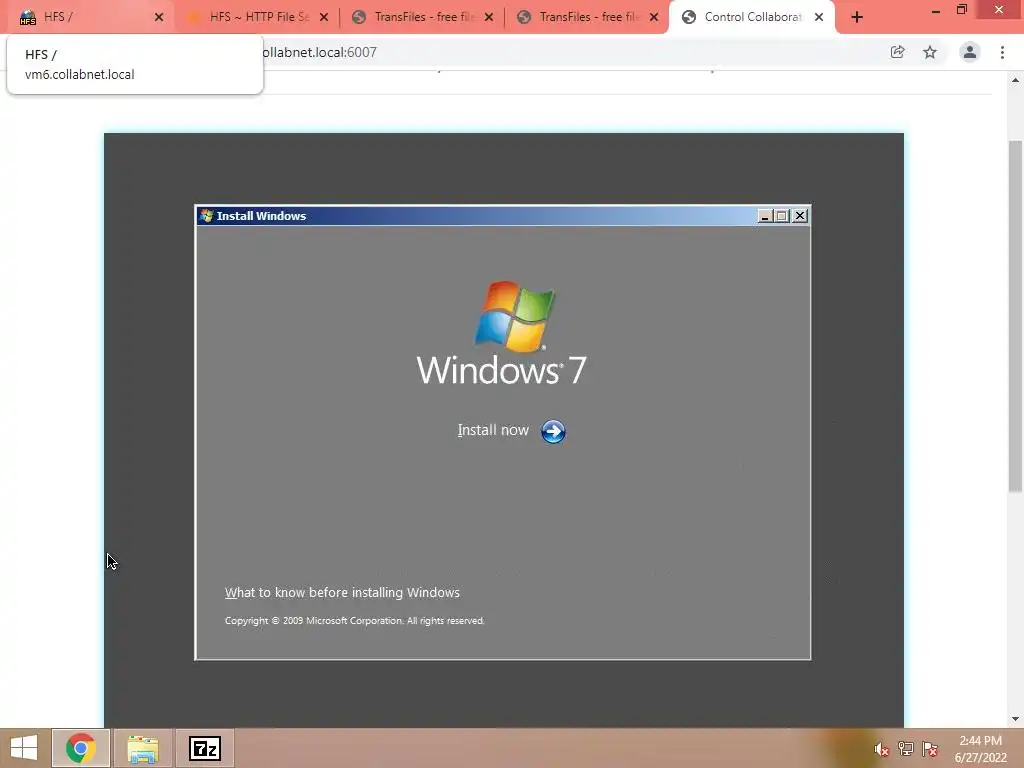Close the HFS / tab
The image size is (1024, 768).
point(159,17)
